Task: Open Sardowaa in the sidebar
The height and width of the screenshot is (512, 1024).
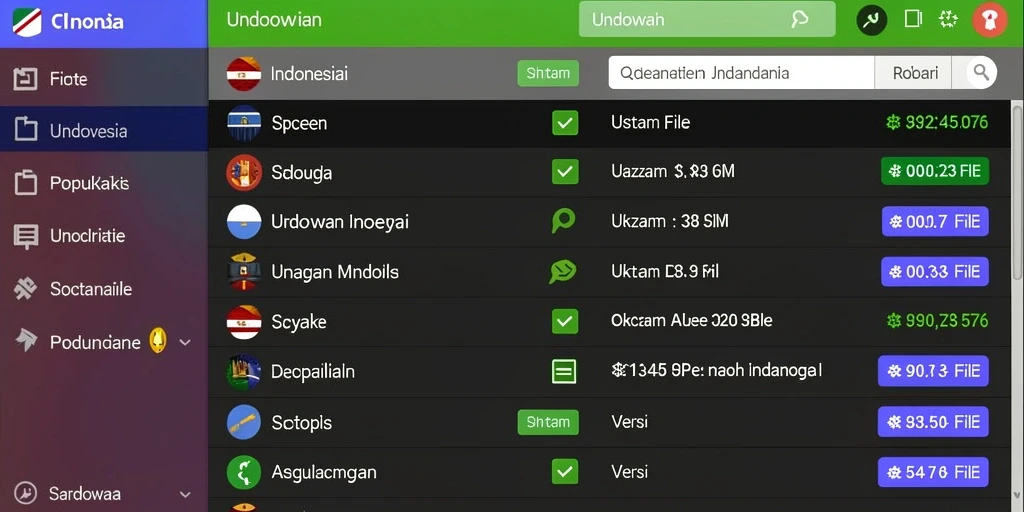Action: coord(104,493)
